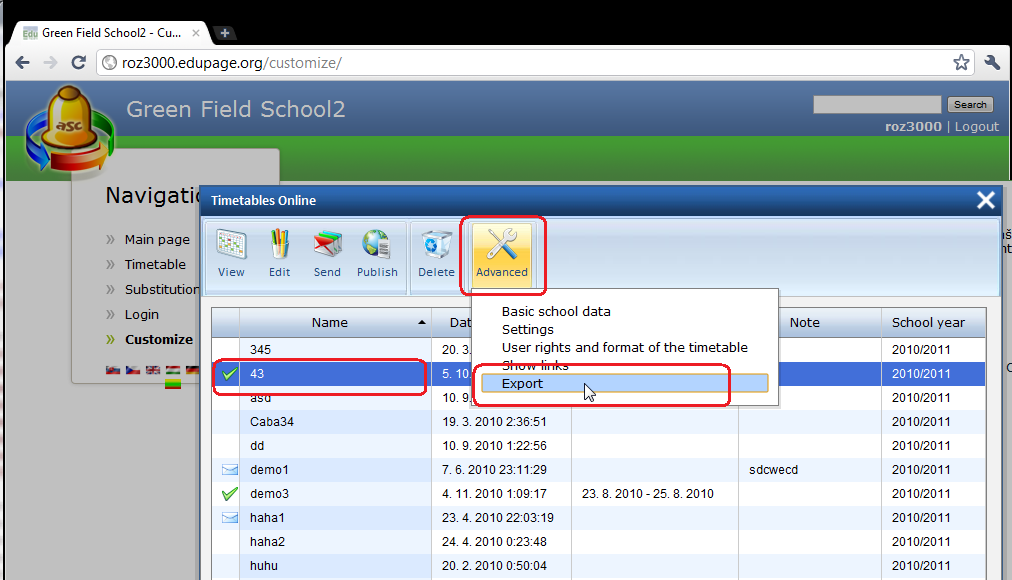
Task: Click the browser reload icon
Action: click(x=78, y=63)
